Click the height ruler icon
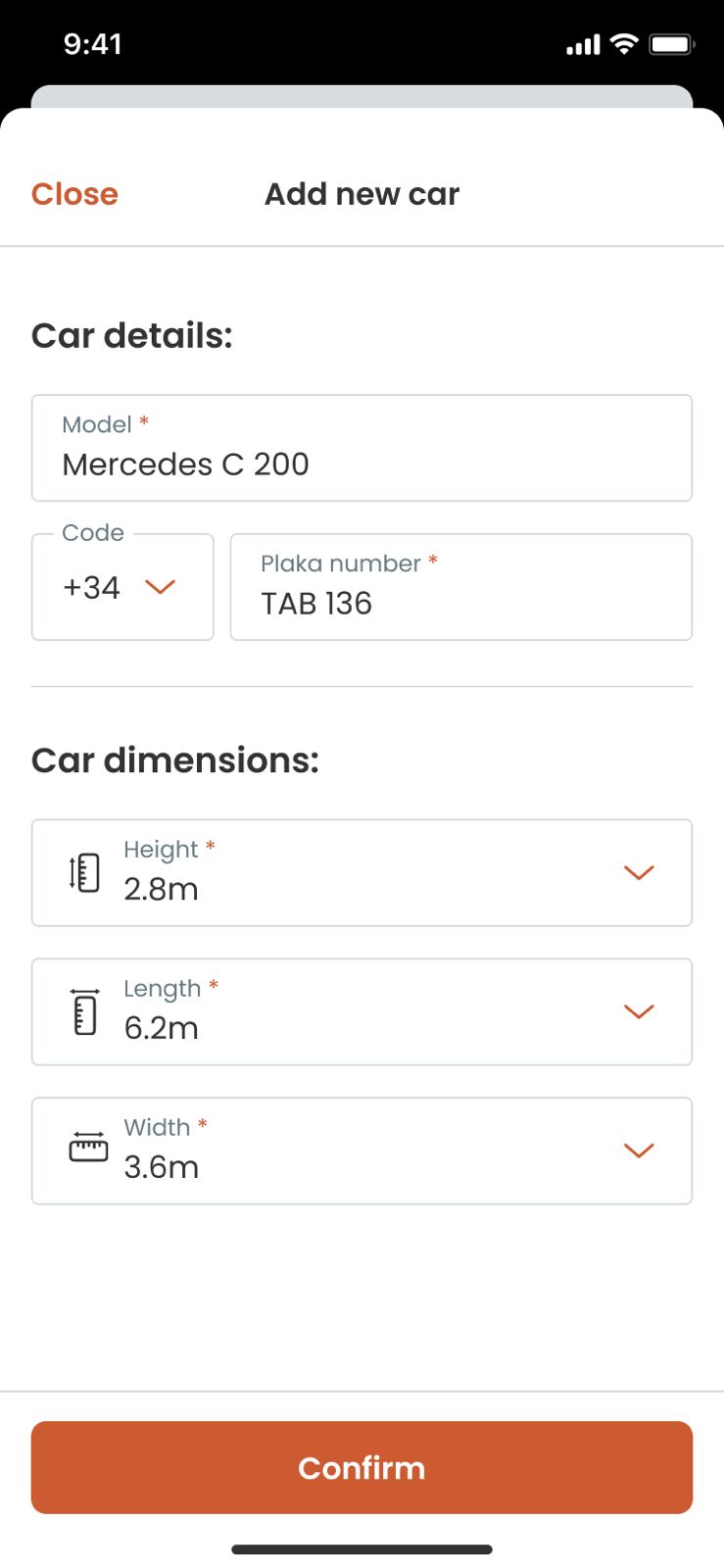 coord(85,872)
